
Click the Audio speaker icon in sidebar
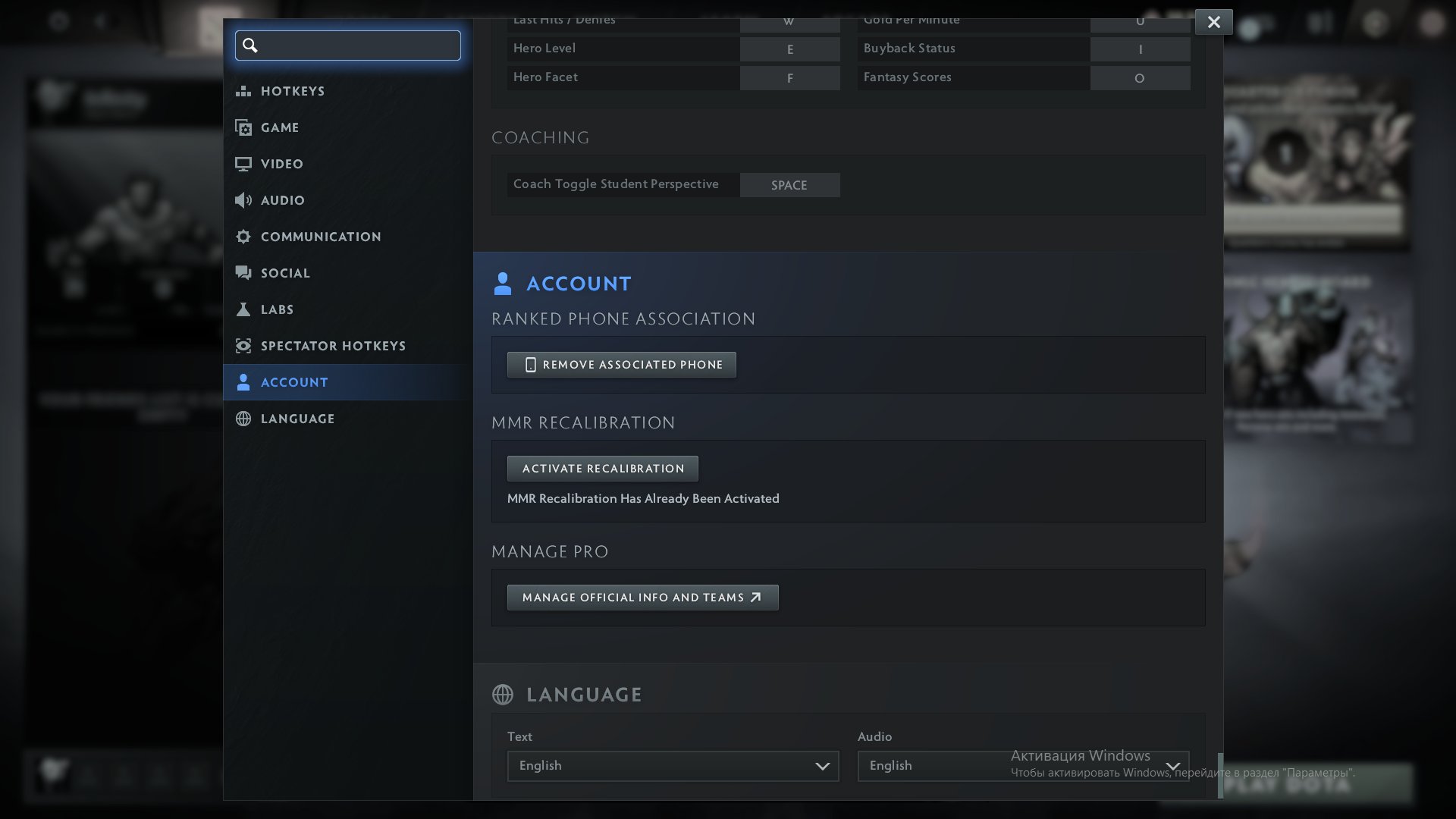[243, 200]
